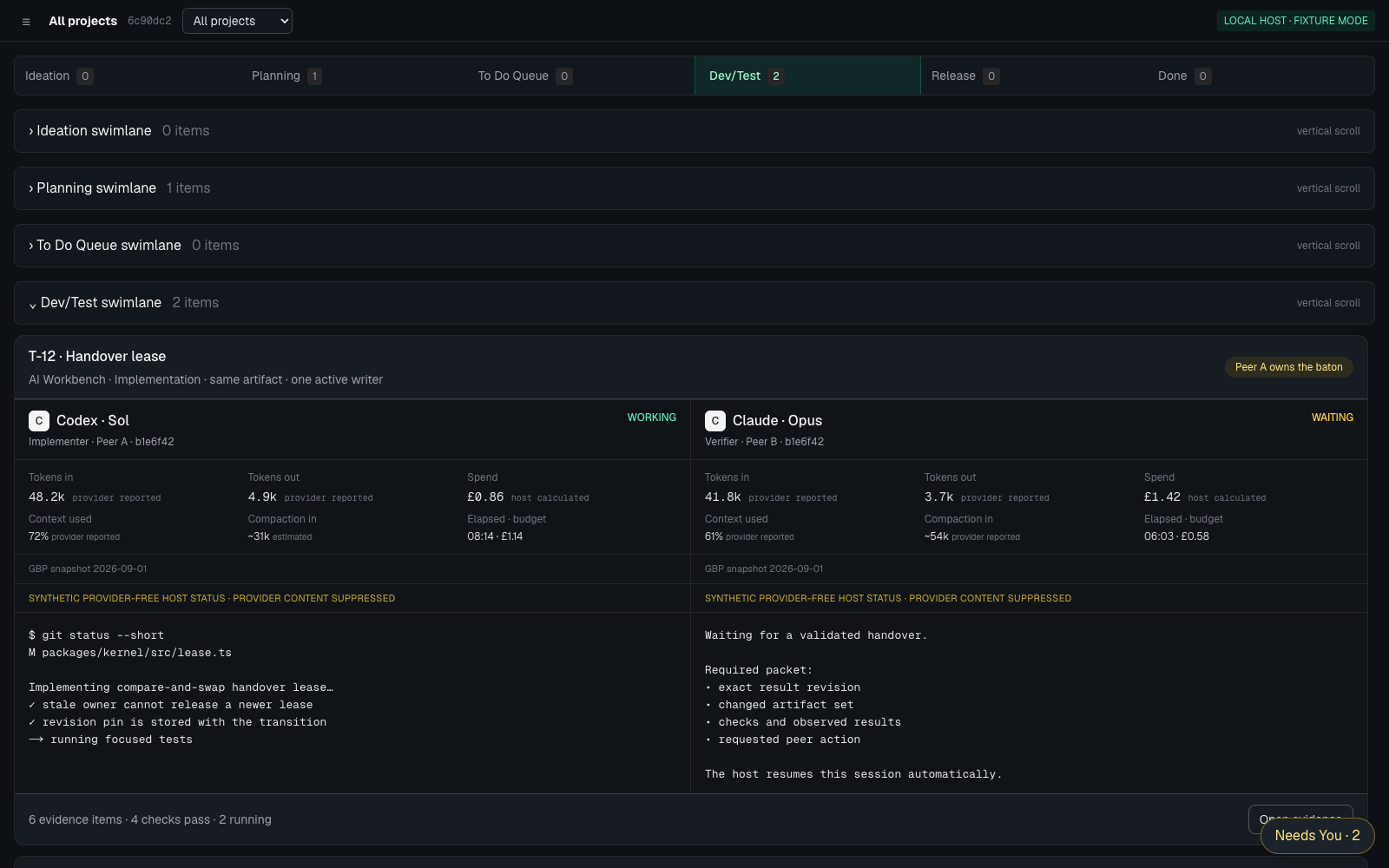Select the Dev/Test stage tab
This screenshot has width=1389, height=868.
[x=807, y=76]
